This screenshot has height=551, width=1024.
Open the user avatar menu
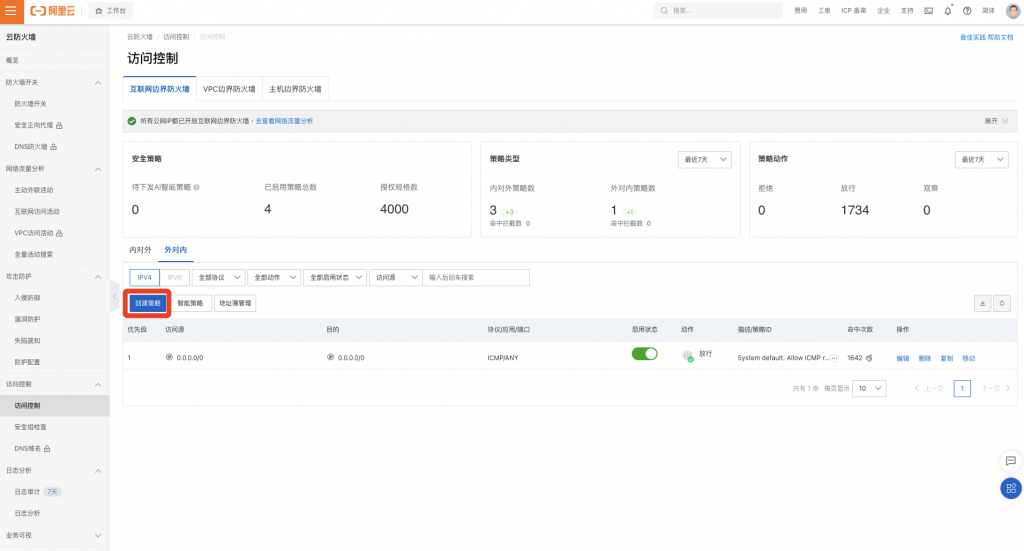[1013, 11]
